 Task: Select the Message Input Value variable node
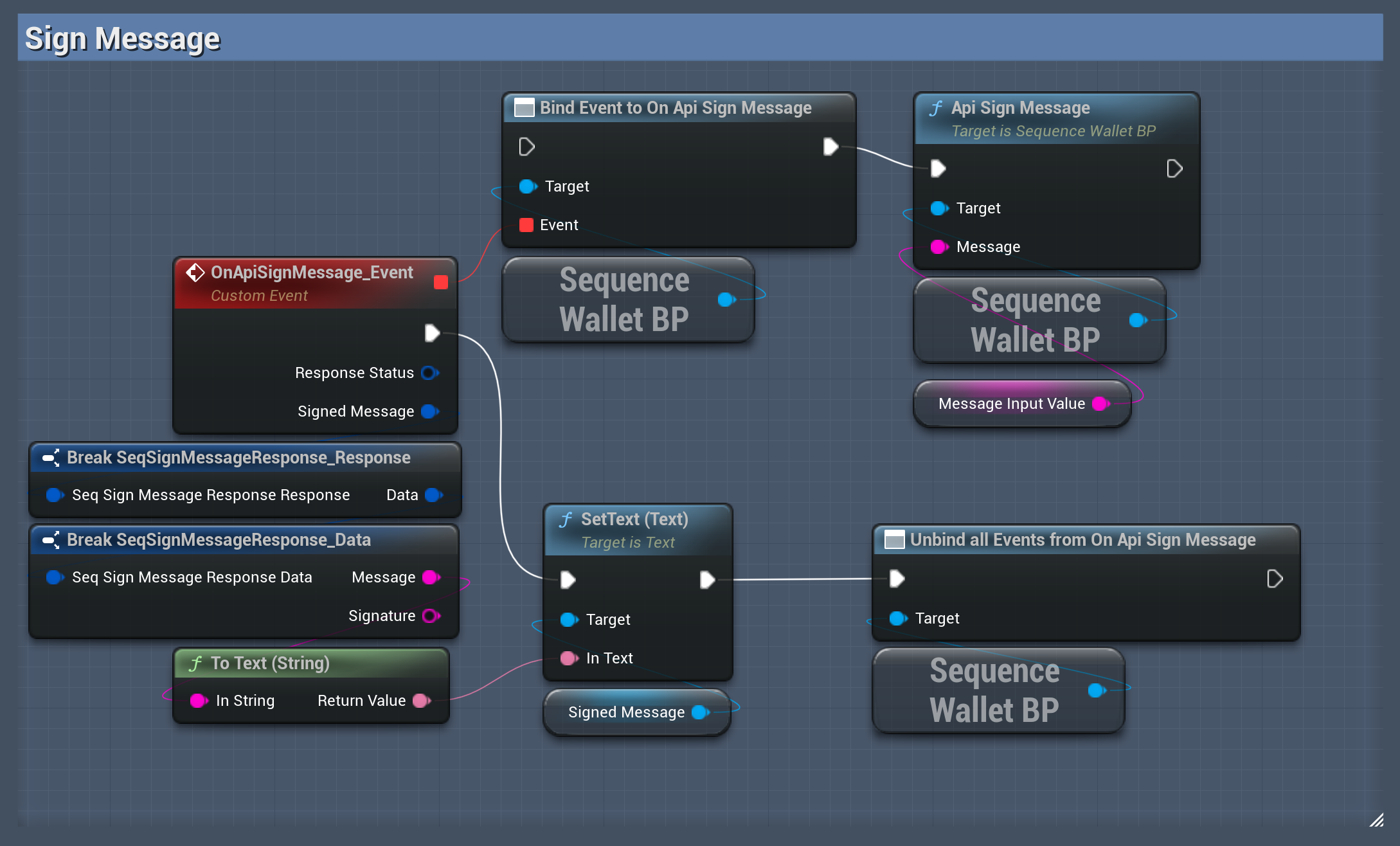[1011, 404]
